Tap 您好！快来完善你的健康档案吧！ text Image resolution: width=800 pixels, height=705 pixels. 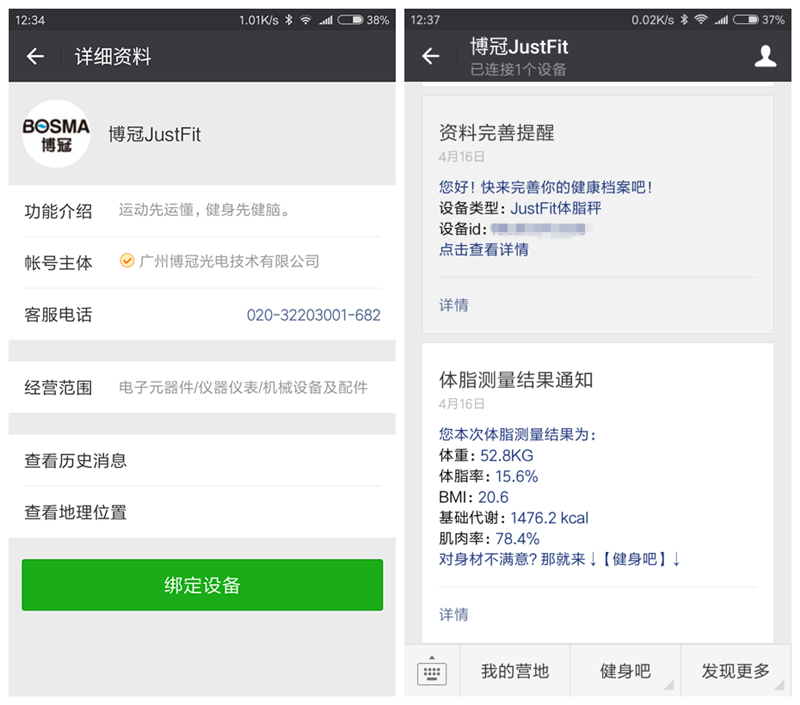pos(545,187)
